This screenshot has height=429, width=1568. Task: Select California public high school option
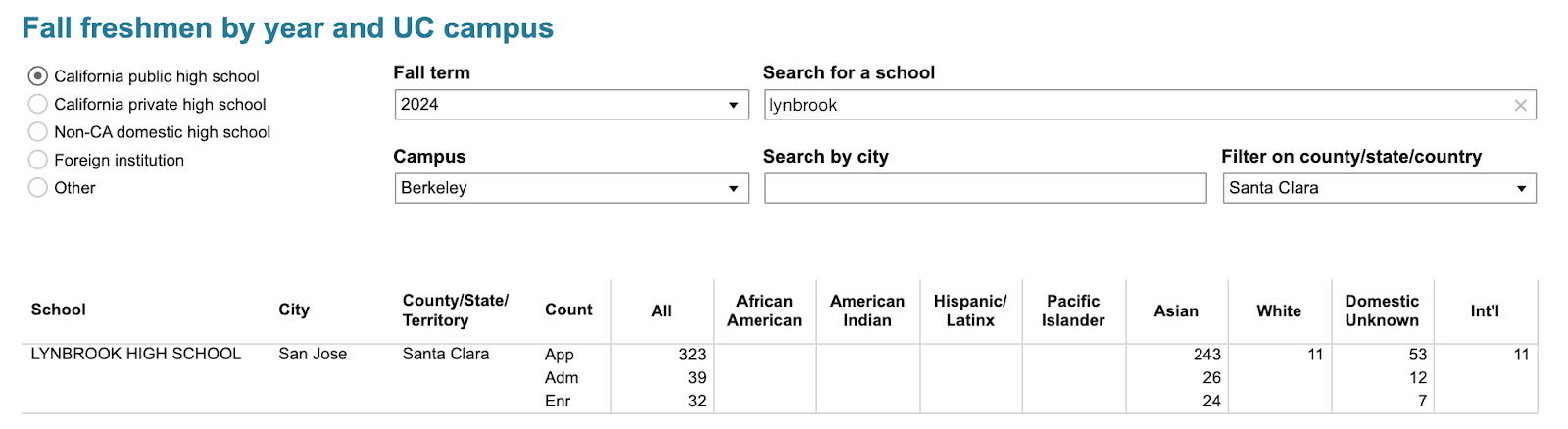[38, 76]
